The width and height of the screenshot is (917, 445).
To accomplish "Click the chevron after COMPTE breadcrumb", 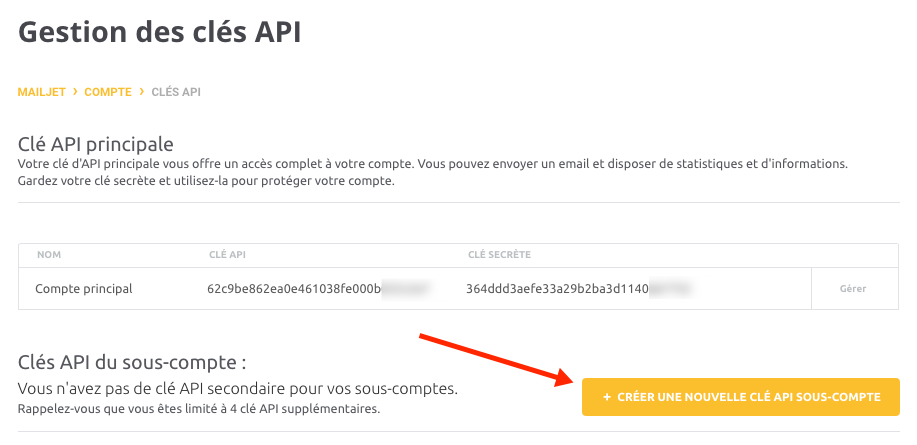I will coord(142,92).
